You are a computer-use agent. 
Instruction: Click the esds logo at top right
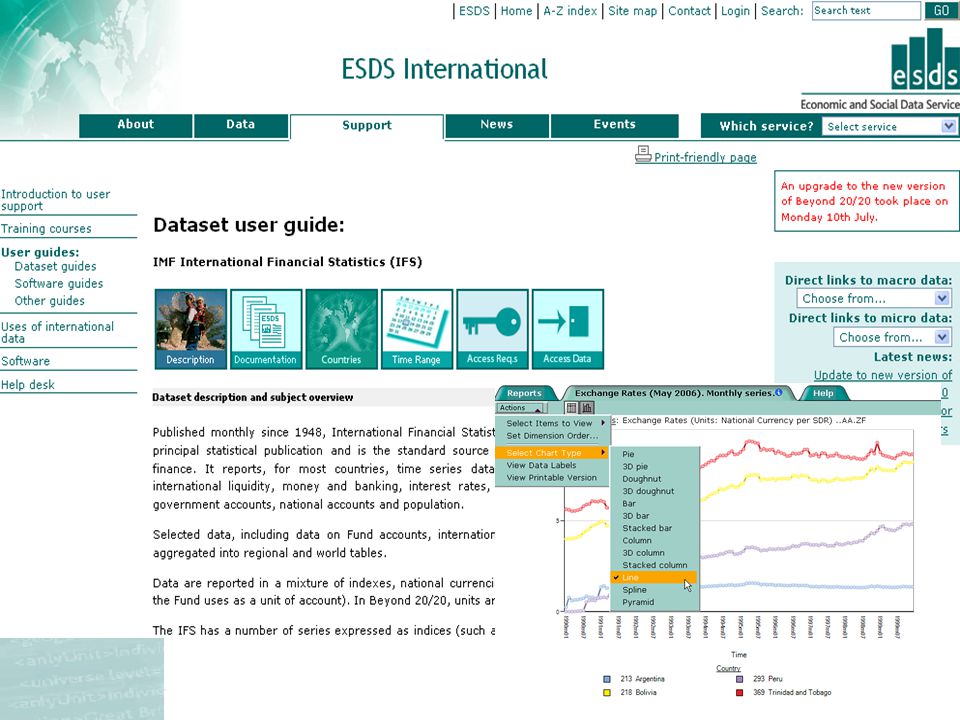point(924,59)
